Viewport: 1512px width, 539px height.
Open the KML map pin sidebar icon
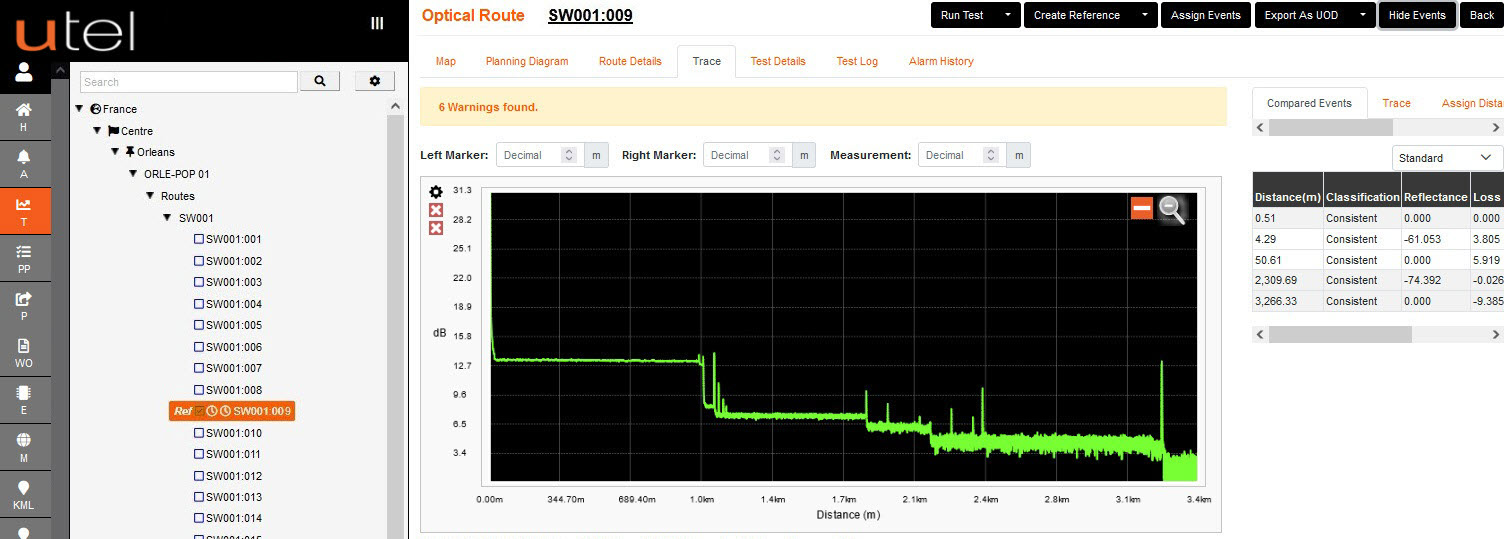click(x=23, y=493)
